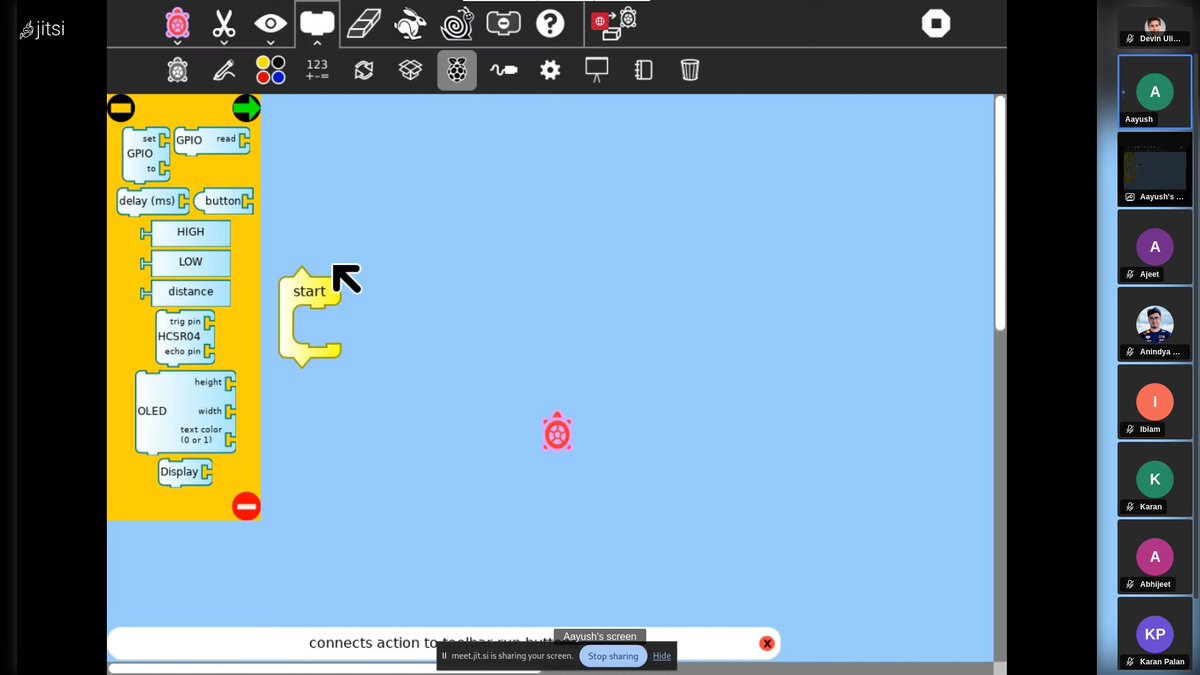
Task: Pick the LOW block
Action: 186,263
